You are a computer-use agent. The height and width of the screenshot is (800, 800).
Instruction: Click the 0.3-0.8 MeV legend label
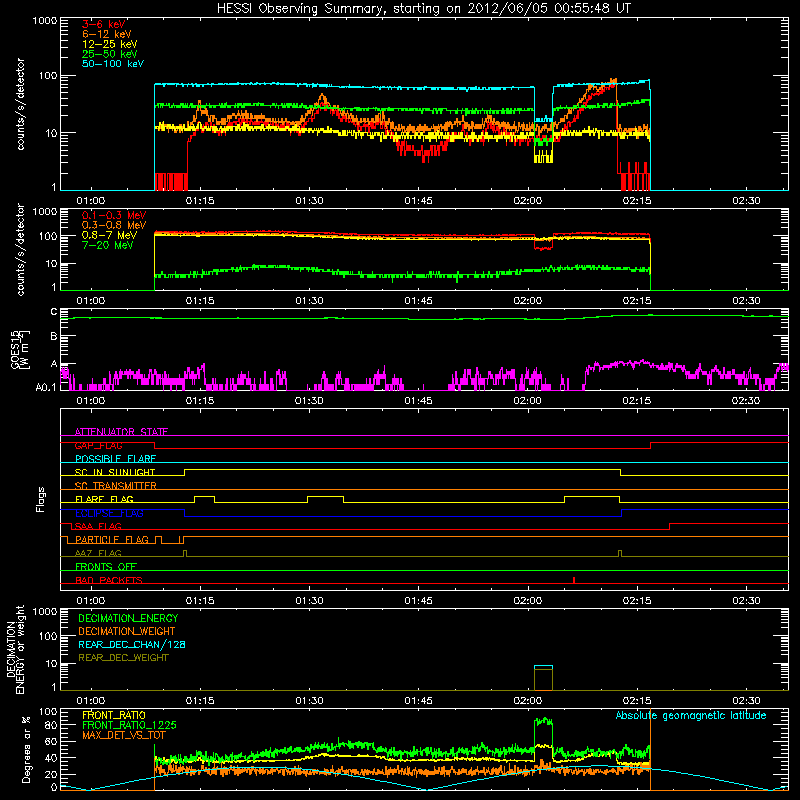click(x=114, y=225)
